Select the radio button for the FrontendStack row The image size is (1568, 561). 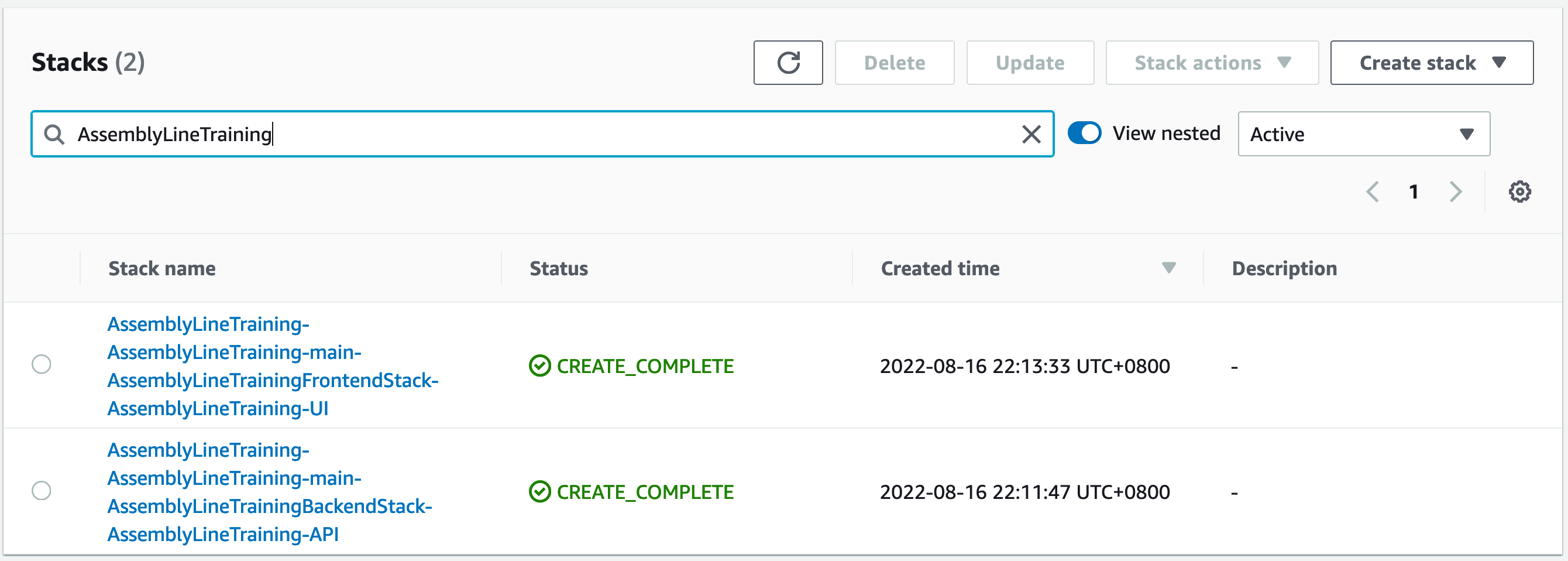pyautogui.click(x=42, y=365)
